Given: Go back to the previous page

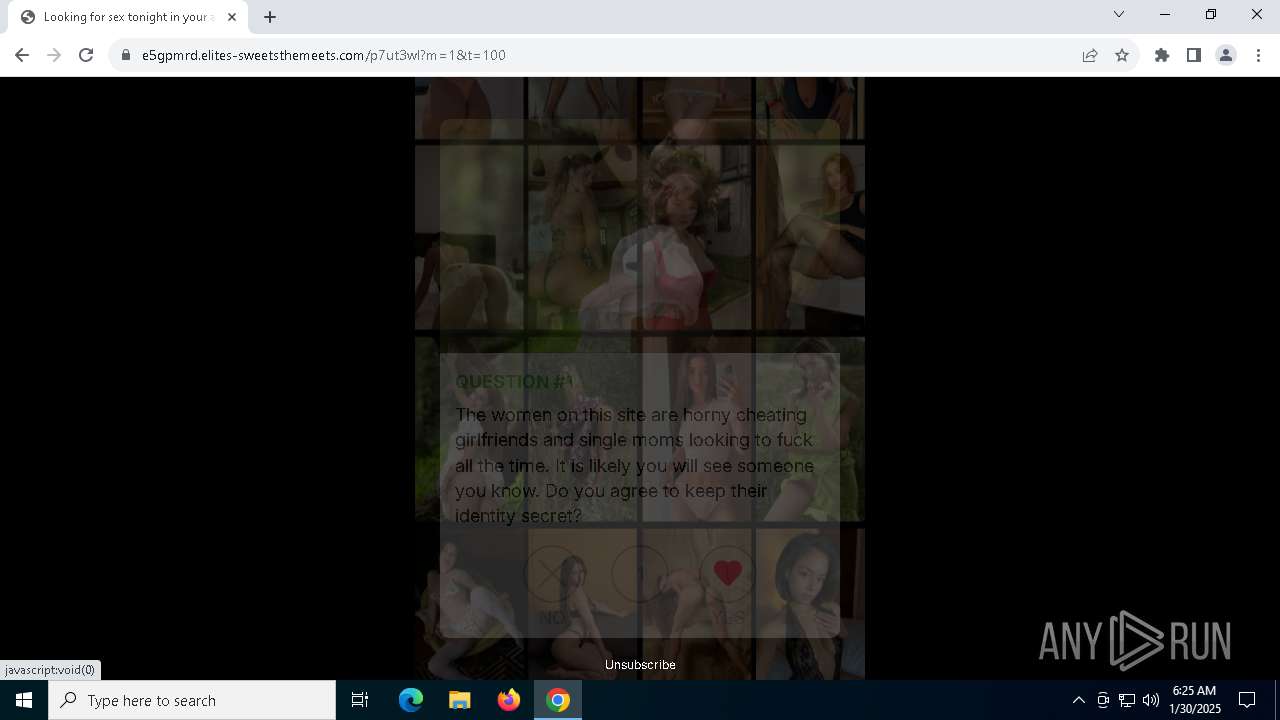Looking at the screenshot, I should pos(22,55).
